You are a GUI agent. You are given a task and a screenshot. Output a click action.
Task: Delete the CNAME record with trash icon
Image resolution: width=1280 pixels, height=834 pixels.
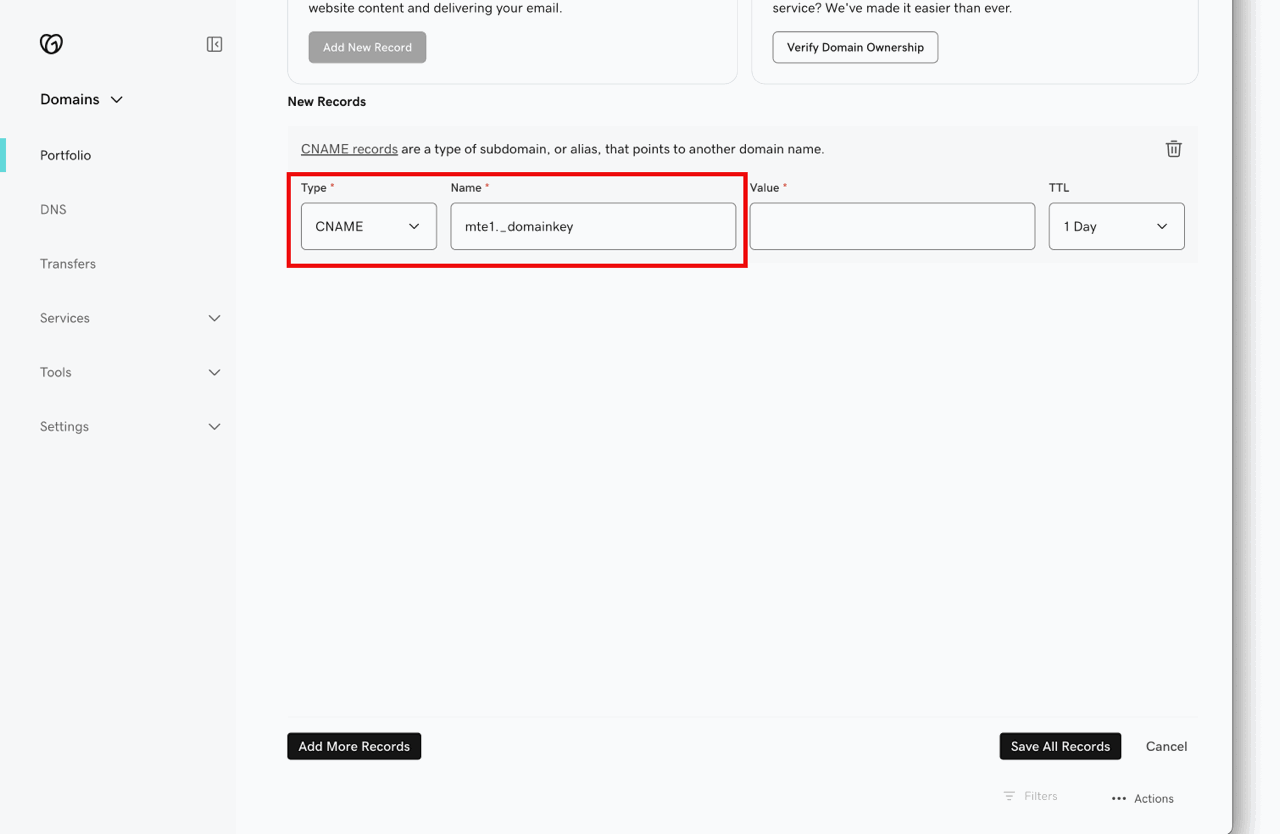(1173, 149)
